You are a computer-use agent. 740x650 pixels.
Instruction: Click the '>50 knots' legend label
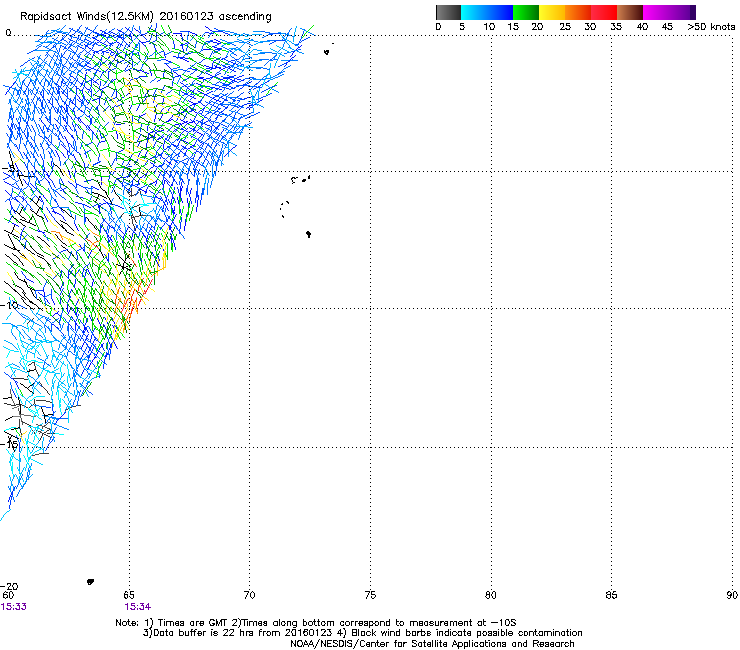pos(711,27)
